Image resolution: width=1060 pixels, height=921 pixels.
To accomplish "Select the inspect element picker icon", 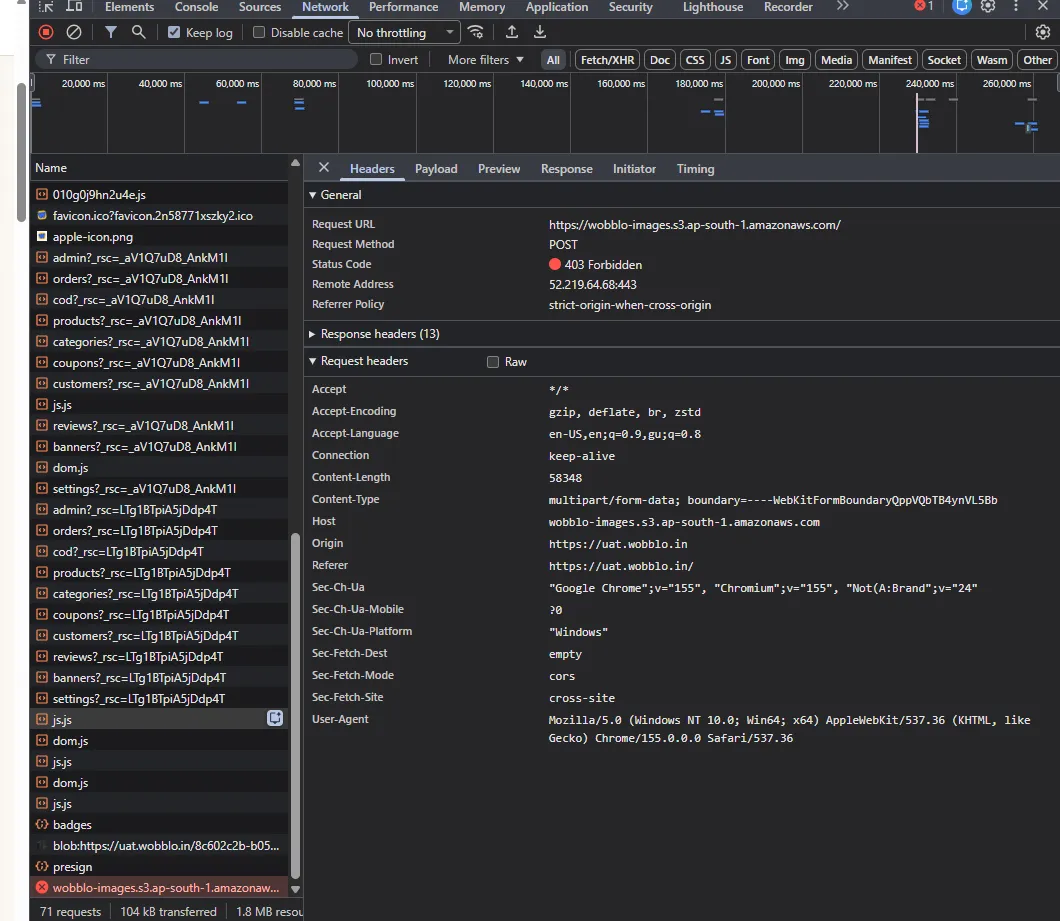I will [46, 6].
